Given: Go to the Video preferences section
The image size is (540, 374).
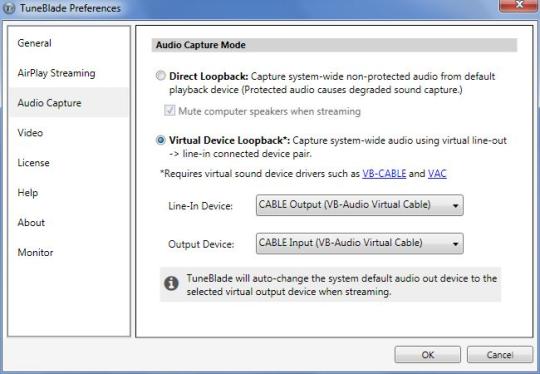Looking at the screenshot, I should point(30,133).
